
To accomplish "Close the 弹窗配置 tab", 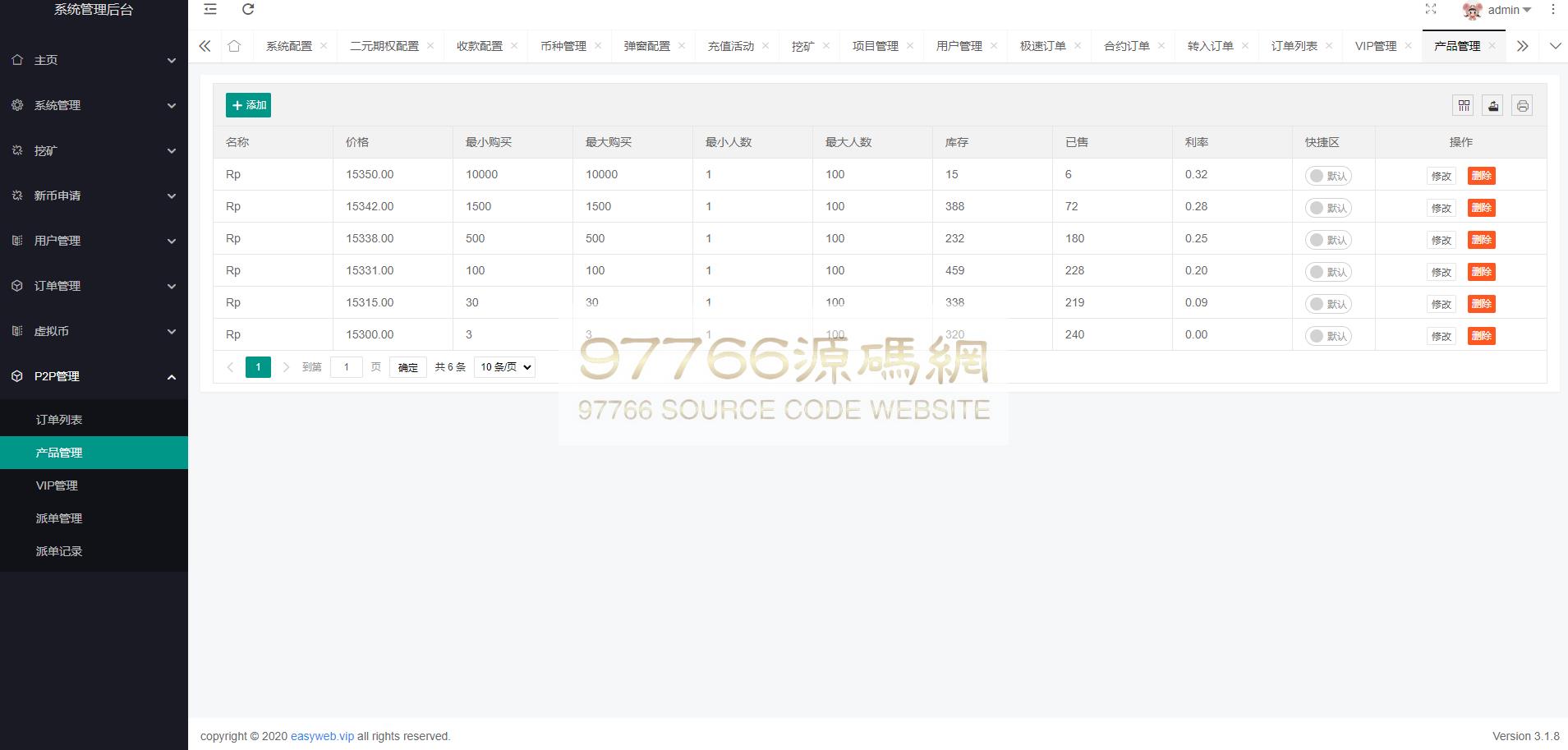I will (682, 46).
